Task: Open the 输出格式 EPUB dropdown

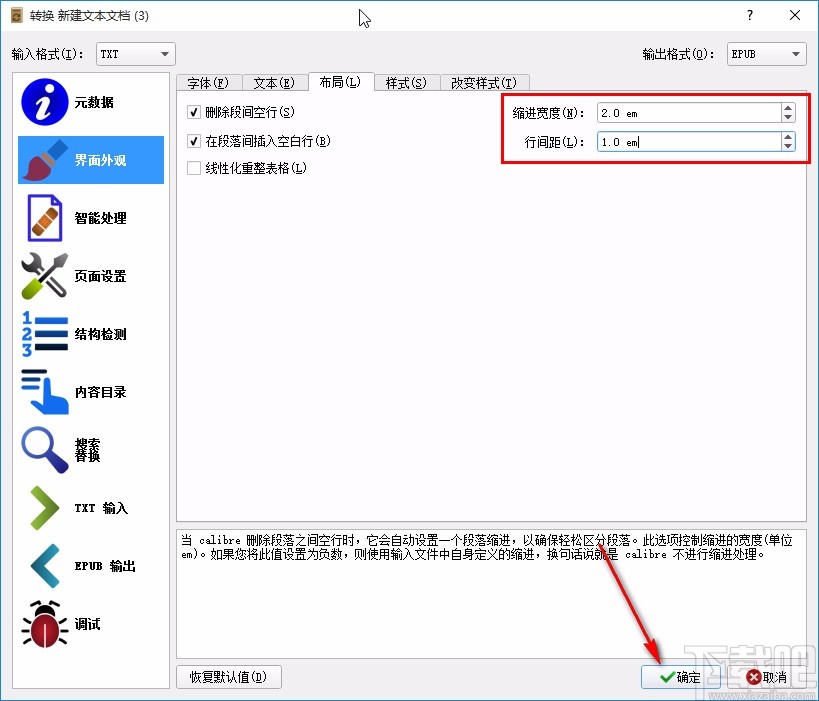Action: (x=766, y=54)
